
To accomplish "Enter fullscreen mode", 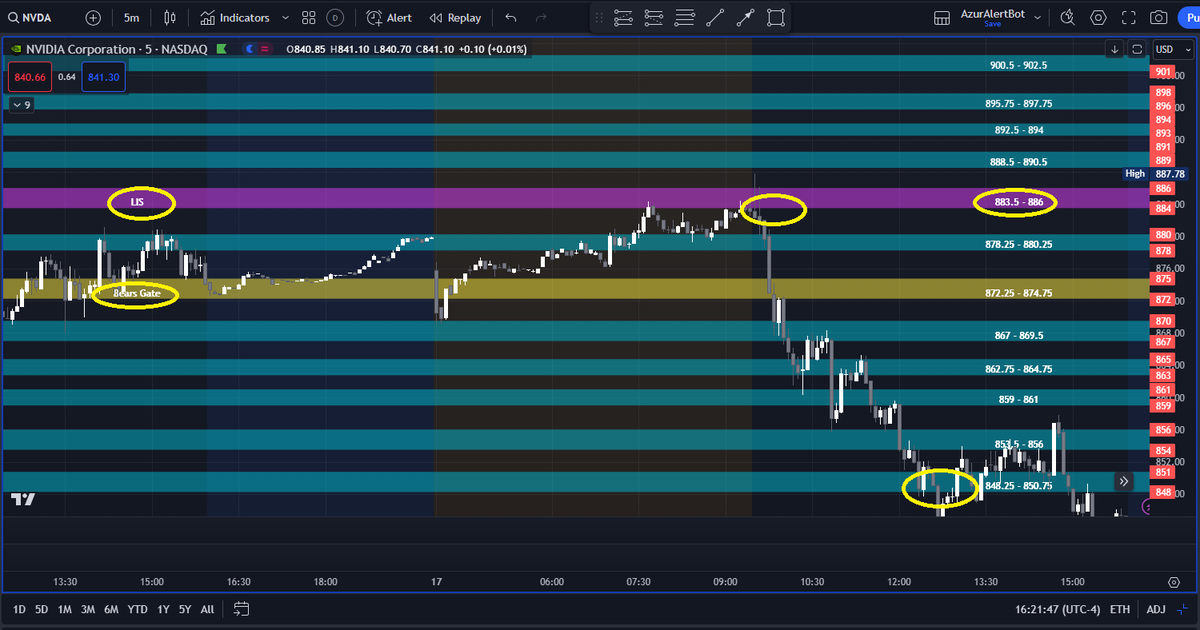I will (x=1129, y=17).
